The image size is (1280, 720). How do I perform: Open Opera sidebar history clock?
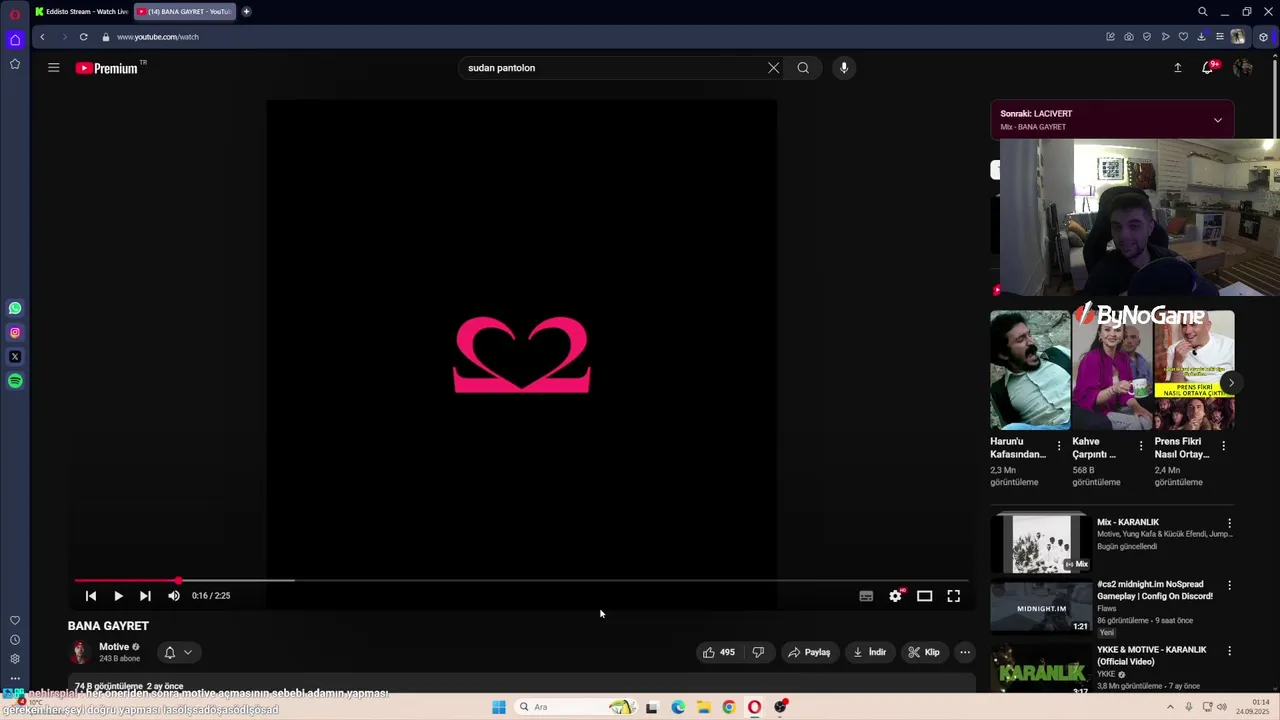[15, 640]
